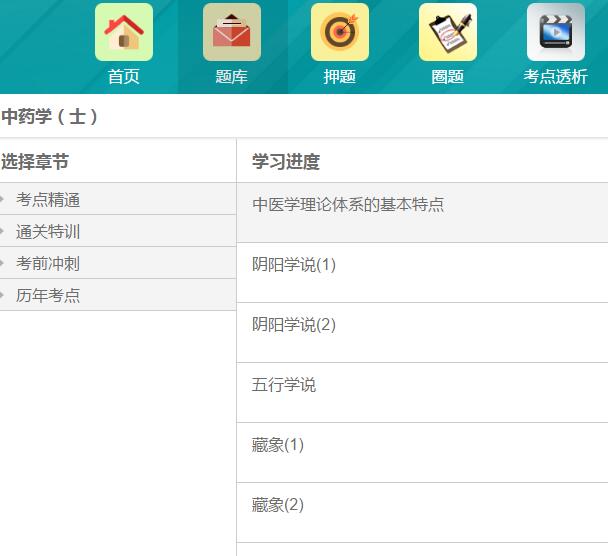Image resolution: width=608 pixels, height=556 pixels.
Task: Click the 学习进度 heading
Action: tap(286, 161)
